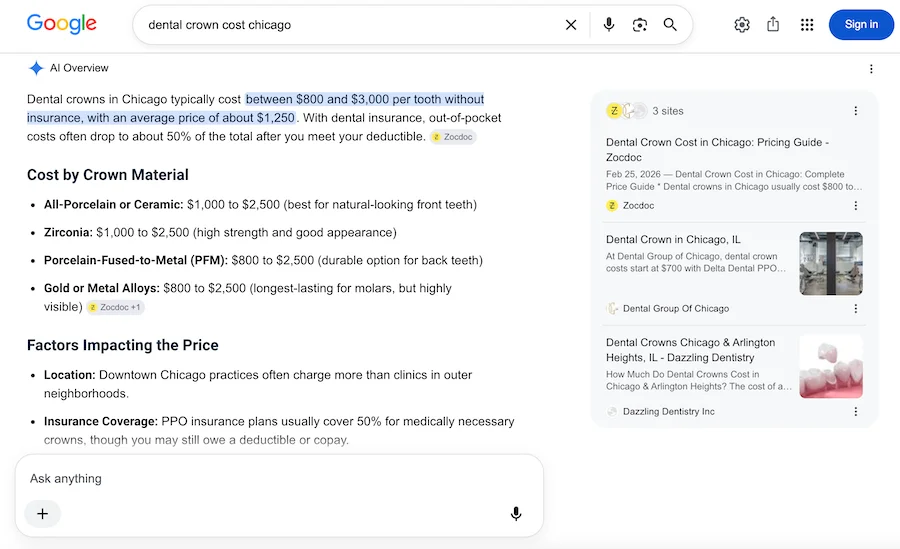This screenshot has width=900, height=549.
Task: Open options for Dazzling Dentistry Inc
Action: 855,412
